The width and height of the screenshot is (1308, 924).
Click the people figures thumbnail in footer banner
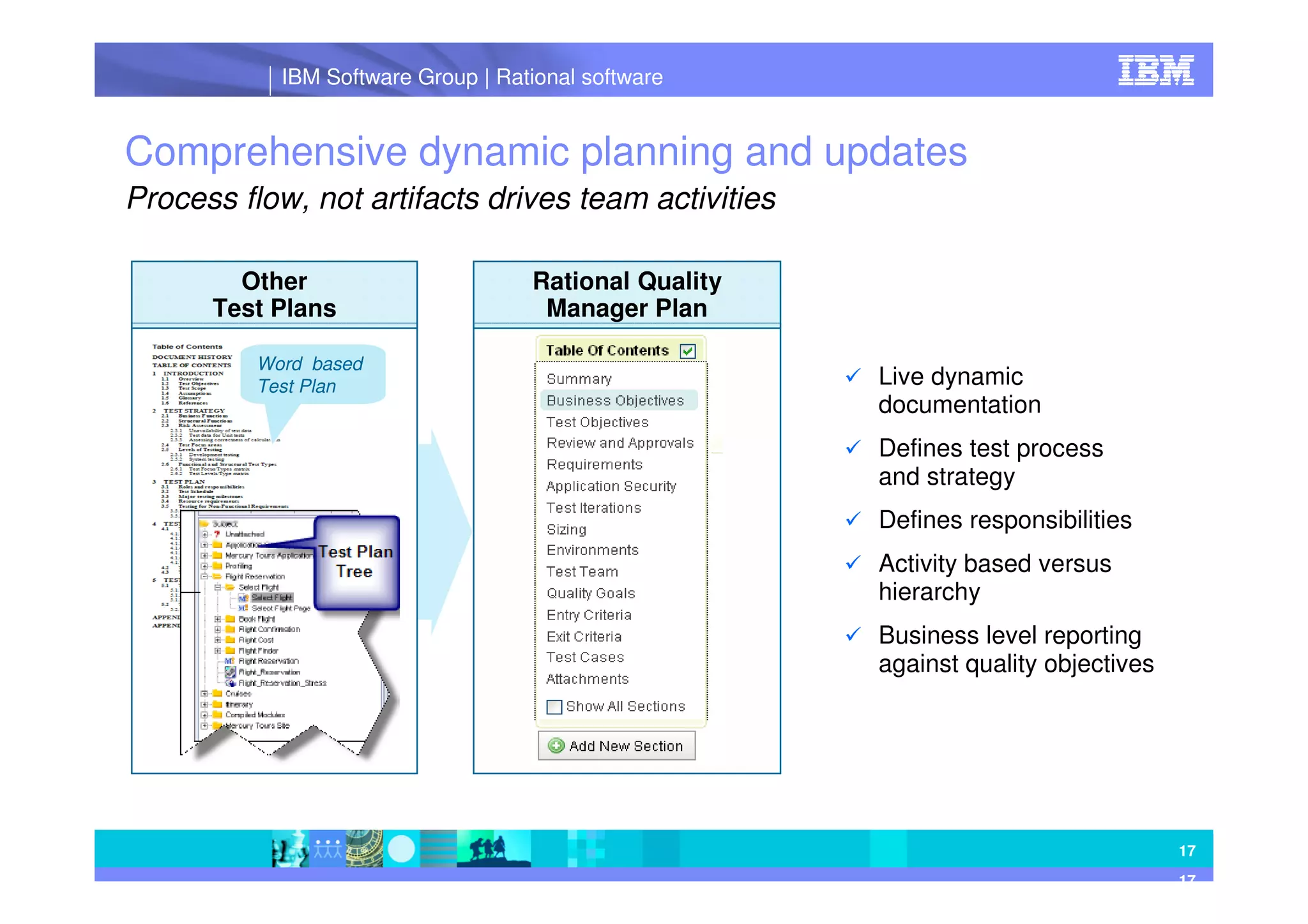click(x=328, y=849)
